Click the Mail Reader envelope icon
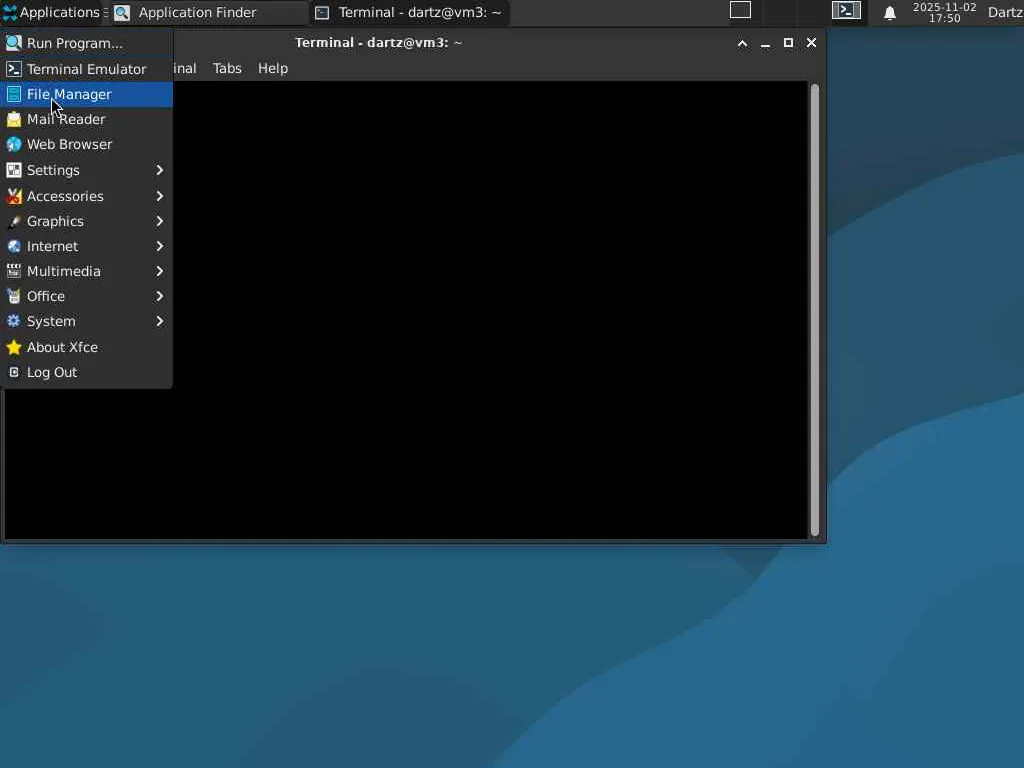Screen dimensions: 1024x768 click(14, 119)
